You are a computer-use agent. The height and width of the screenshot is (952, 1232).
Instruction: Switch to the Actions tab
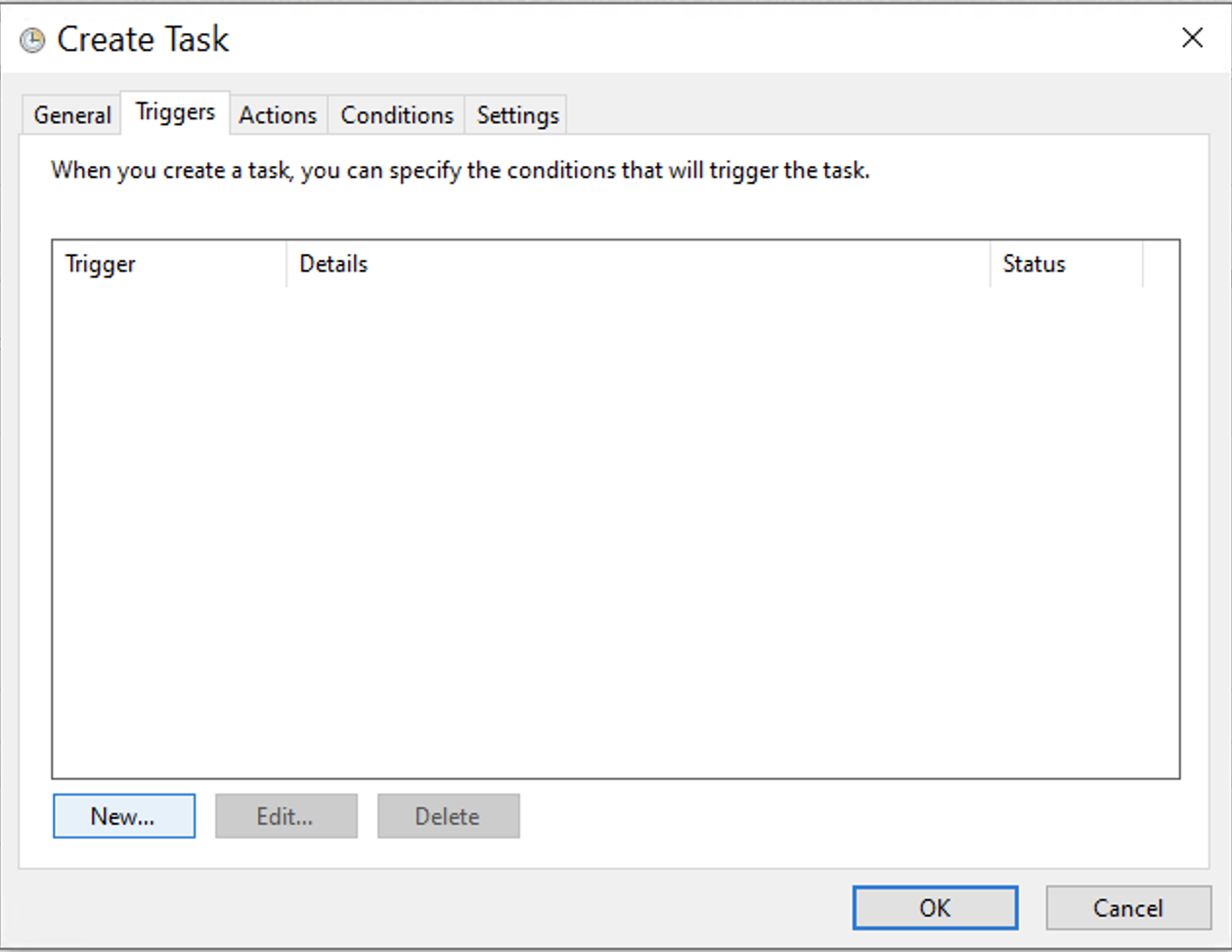[278, 114]
